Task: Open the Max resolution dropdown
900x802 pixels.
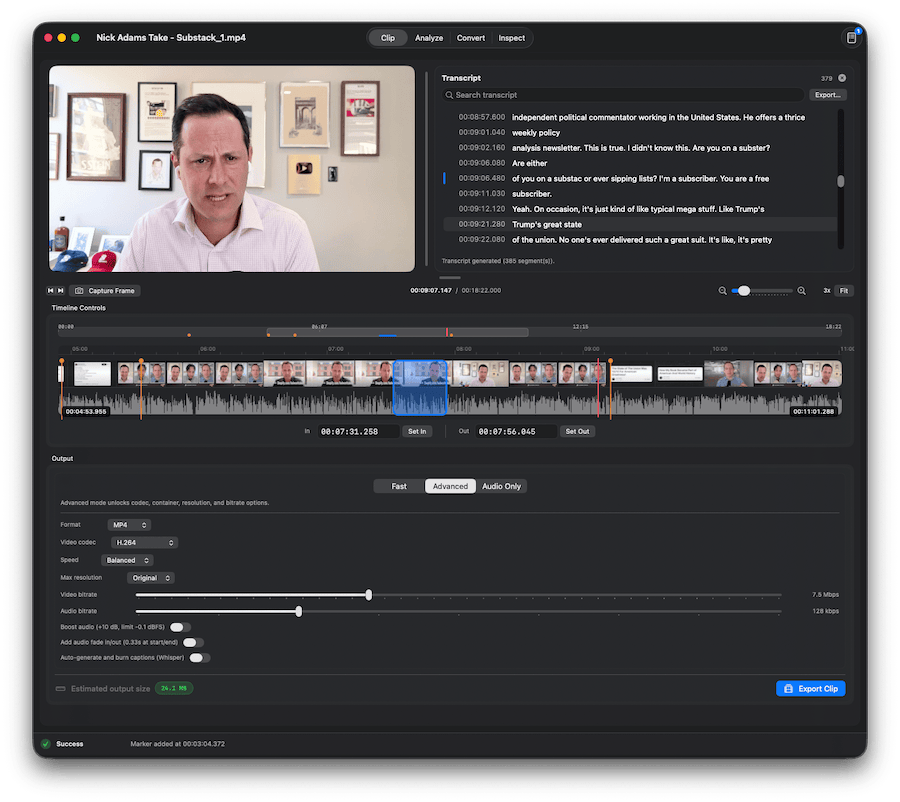Action: click(x=151, y=577)
